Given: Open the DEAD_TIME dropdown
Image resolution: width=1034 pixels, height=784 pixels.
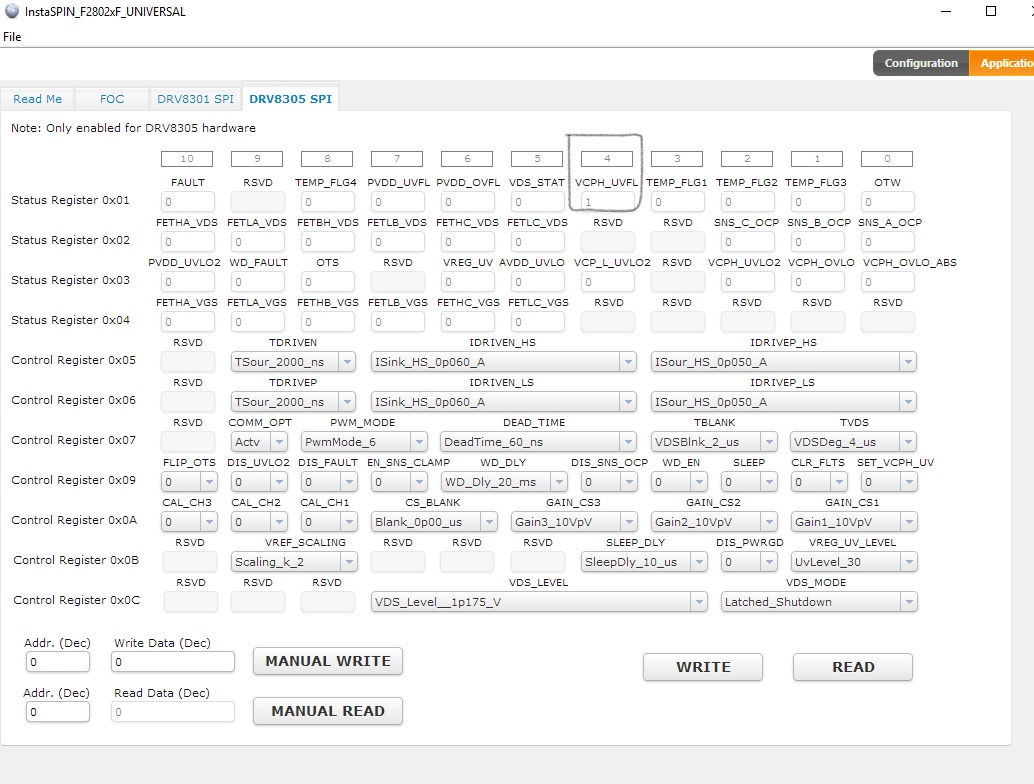Looking at the screenshot, I should point(538,442).
